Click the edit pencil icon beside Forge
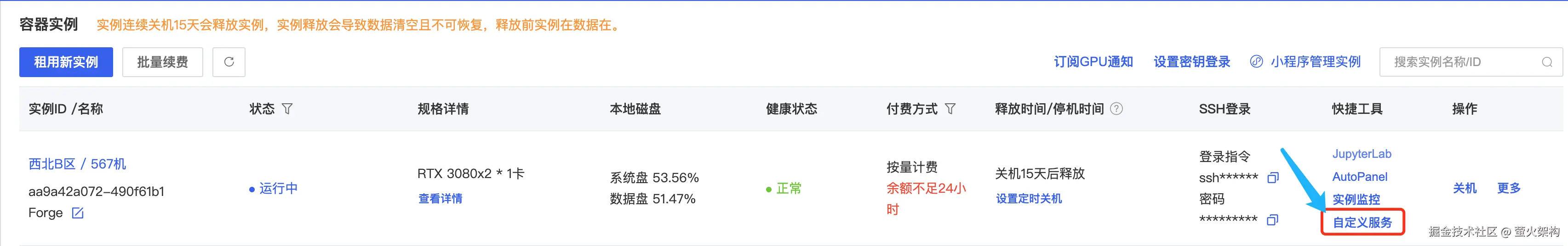Screen dimensions: 1568x246 click(x=78, y=212)
